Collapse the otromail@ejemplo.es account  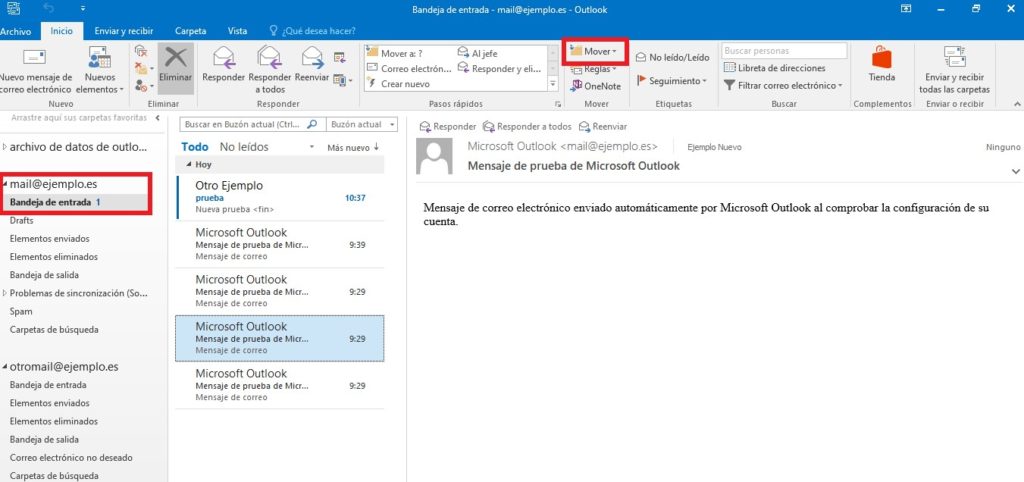5,368
